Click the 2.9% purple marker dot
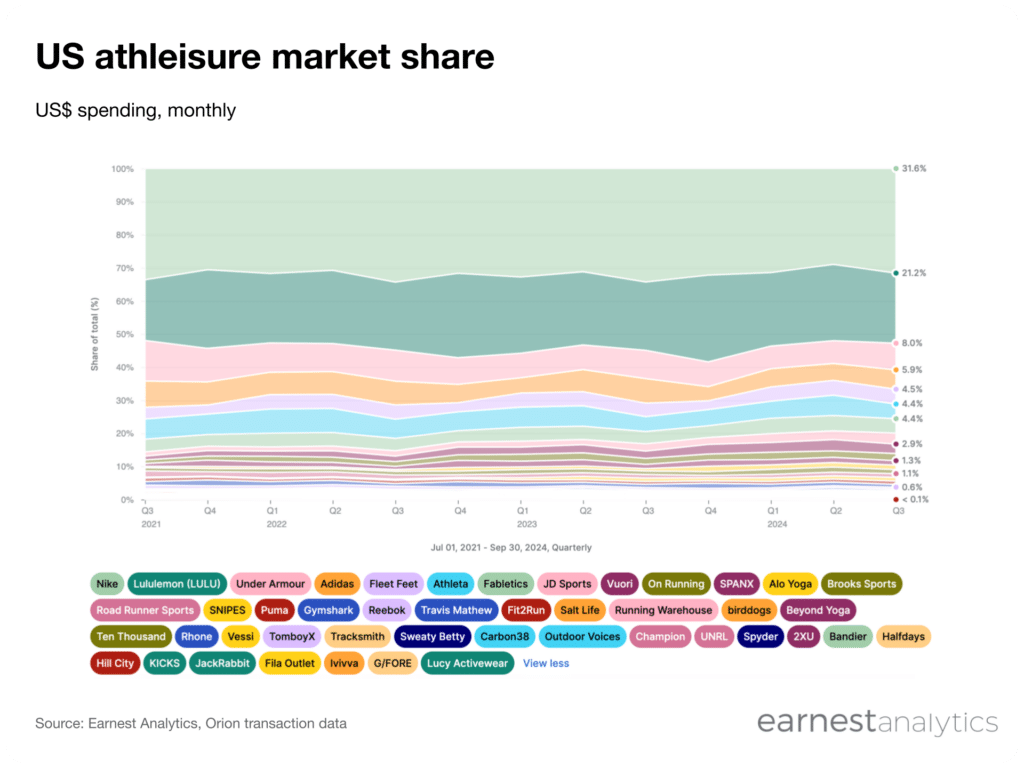The image size is (1024, 768). [x=896, y=444]
